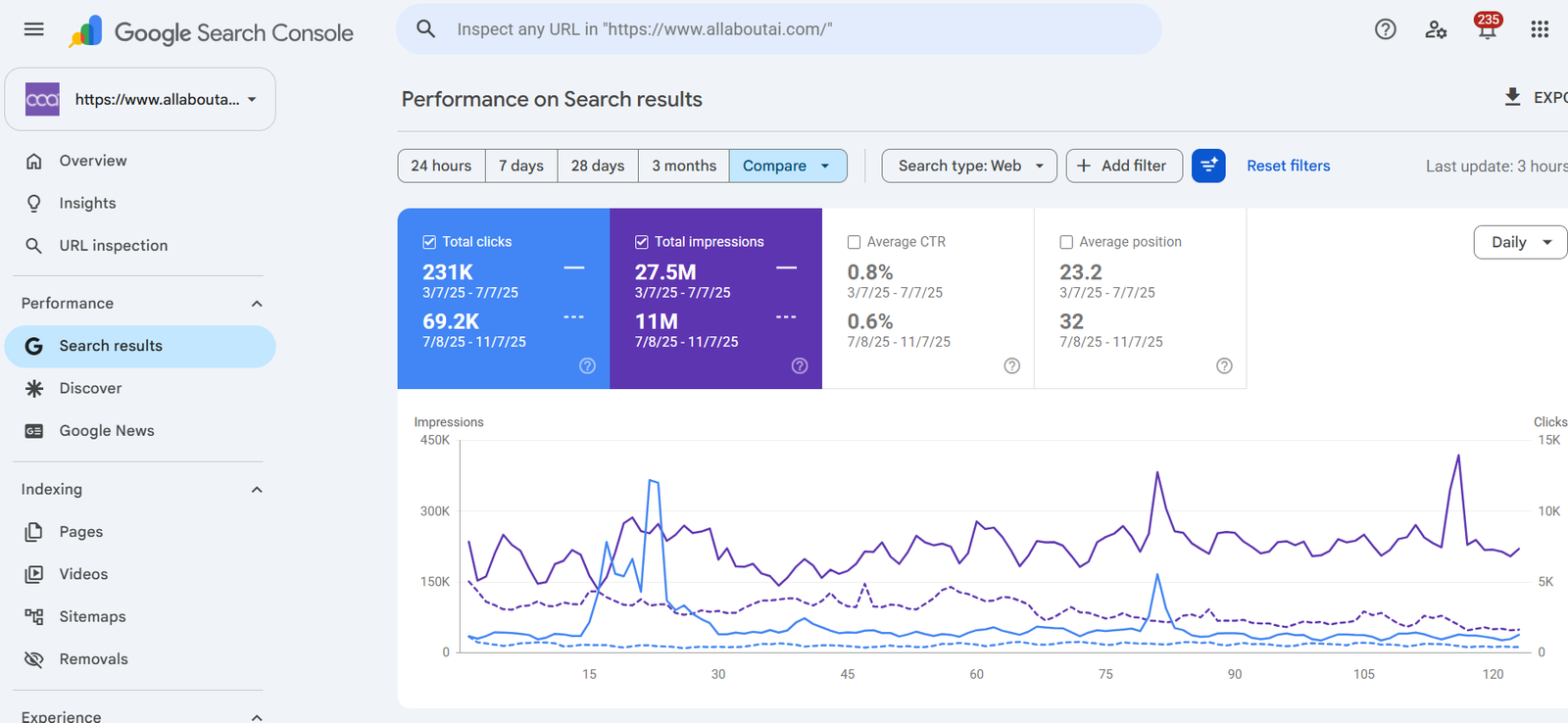This screenshot has height=723, width=1568.
Task: Click the export download icon
Action: 1512,97
